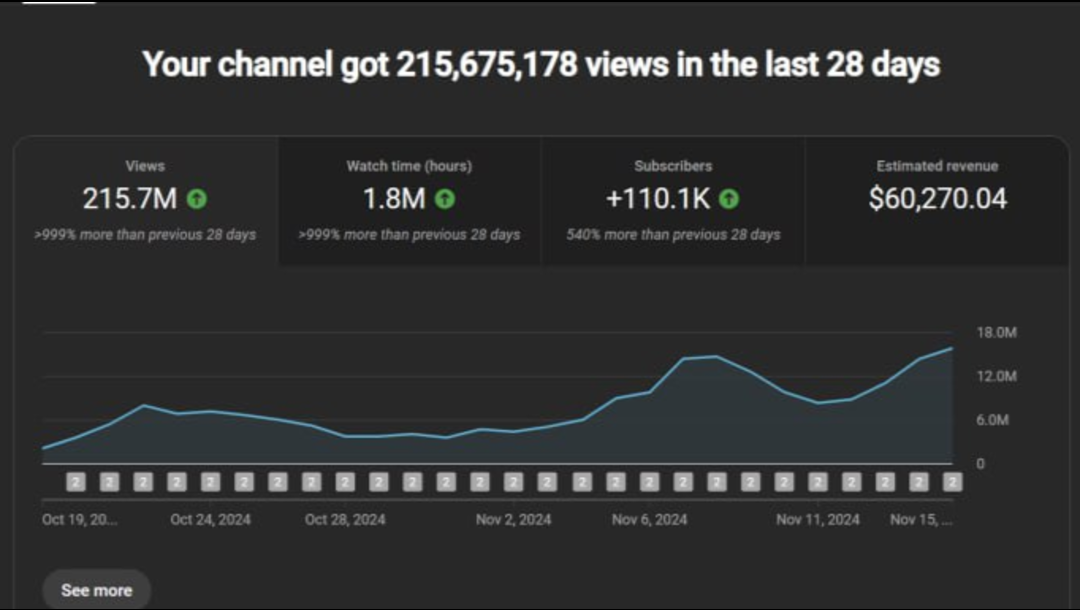Screen dimensions: 1080x610
Task: Click the 18.0M axis label
Action: point(996,333)
